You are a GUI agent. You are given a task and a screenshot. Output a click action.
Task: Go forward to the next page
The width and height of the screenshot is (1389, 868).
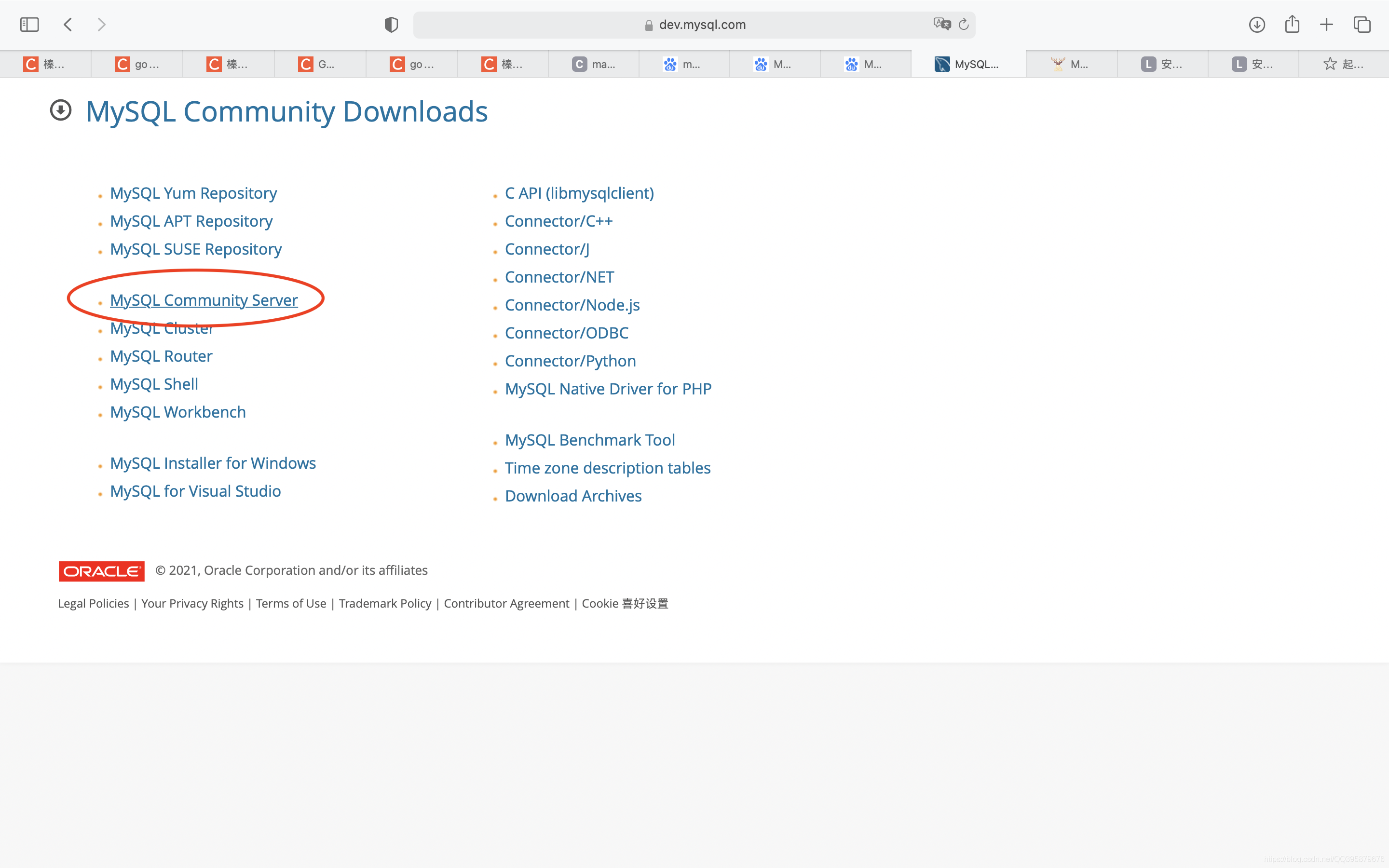click(102, 25)
